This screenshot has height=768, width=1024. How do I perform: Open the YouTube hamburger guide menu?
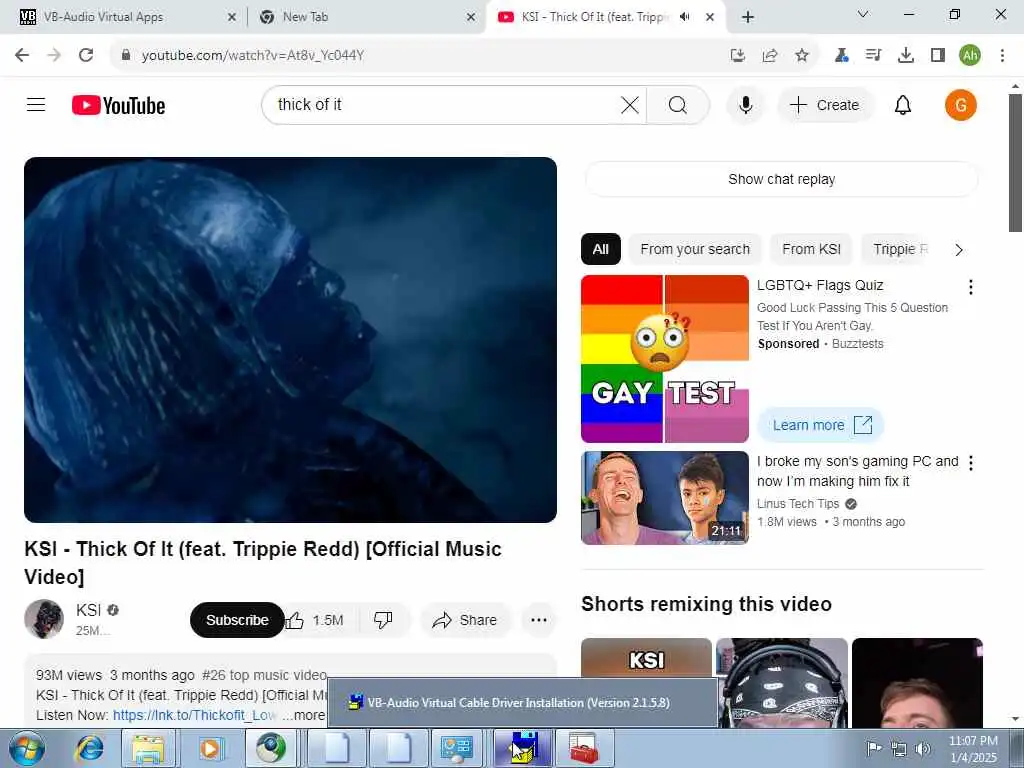coord(36,104)
